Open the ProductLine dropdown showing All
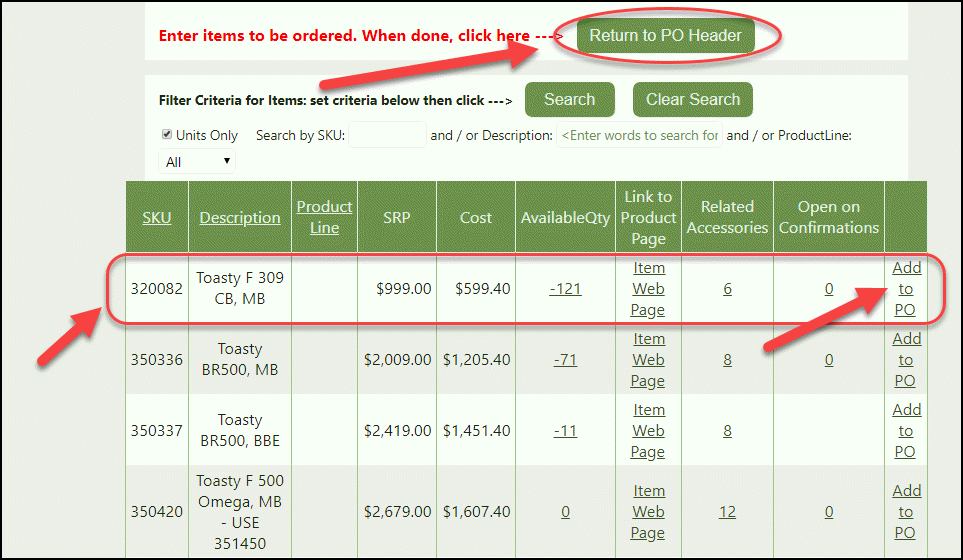 tap(197, 162)
